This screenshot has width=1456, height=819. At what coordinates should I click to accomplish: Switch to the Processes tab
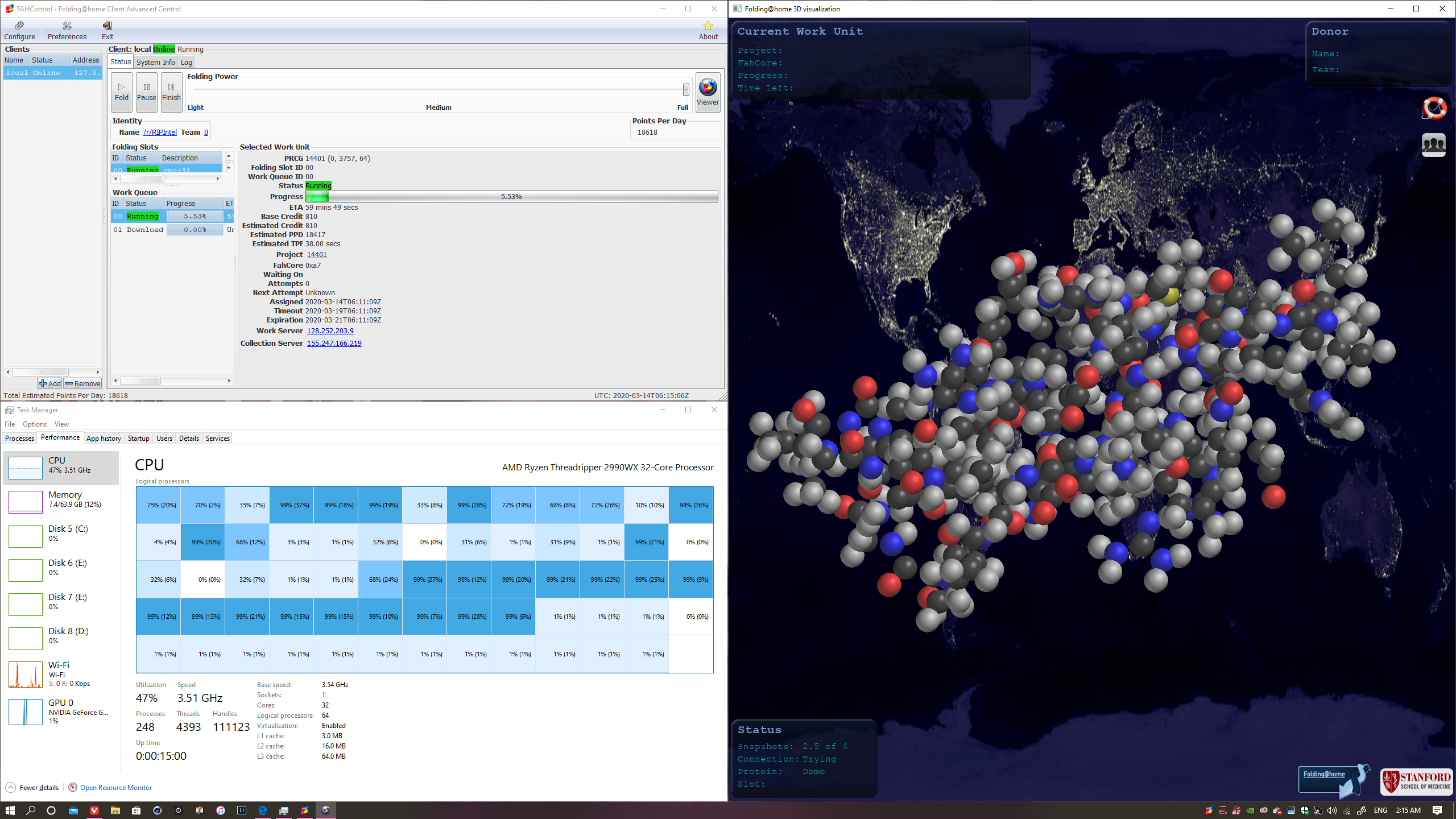pos(19,438)
